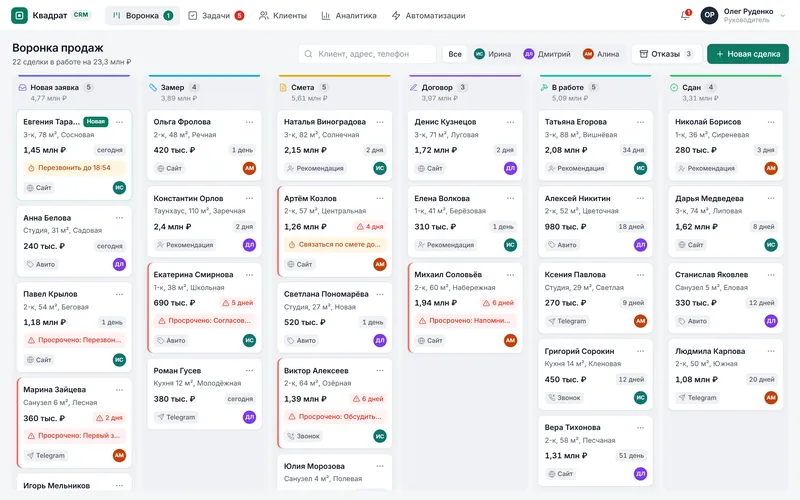Click Авито source tag on Алексей Никитин card

[x=562, y=245]
